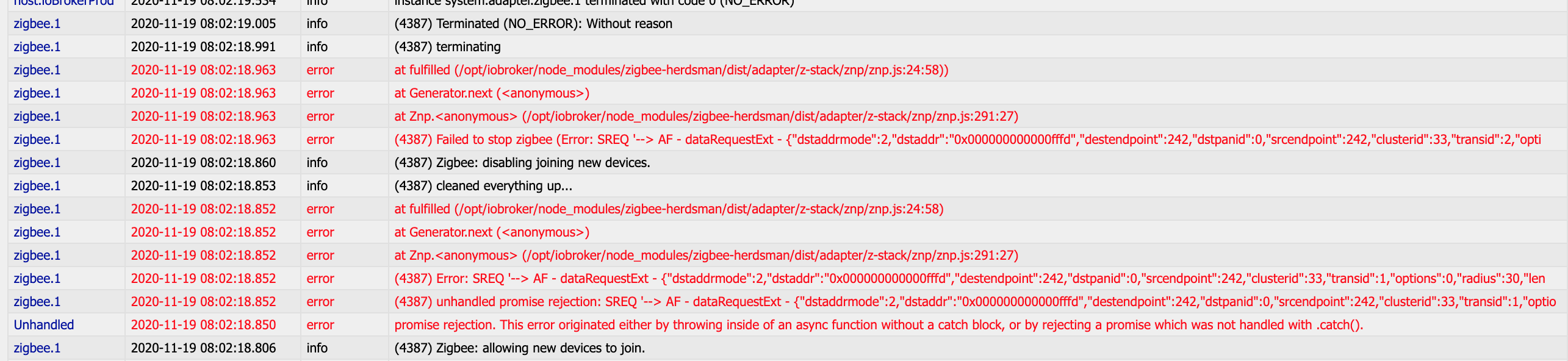Click "error" level in the "Failed to stop zigbee" row

tap(320, 140)
